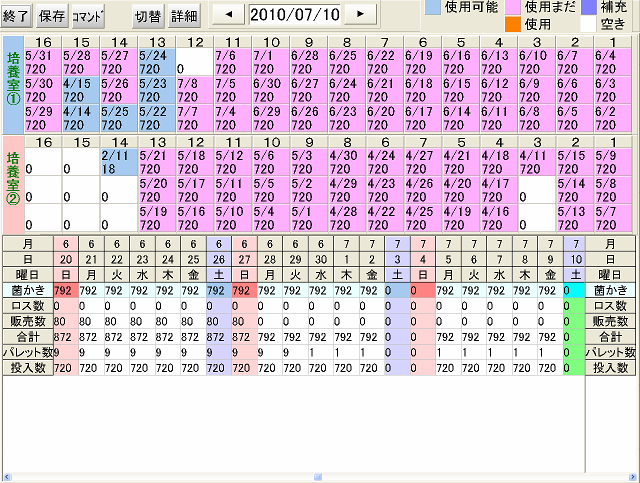The height and width of the screenshot is (483, 640).
Task: Select cell 4/27 720 in 培養室②
Action: [422, 162]
